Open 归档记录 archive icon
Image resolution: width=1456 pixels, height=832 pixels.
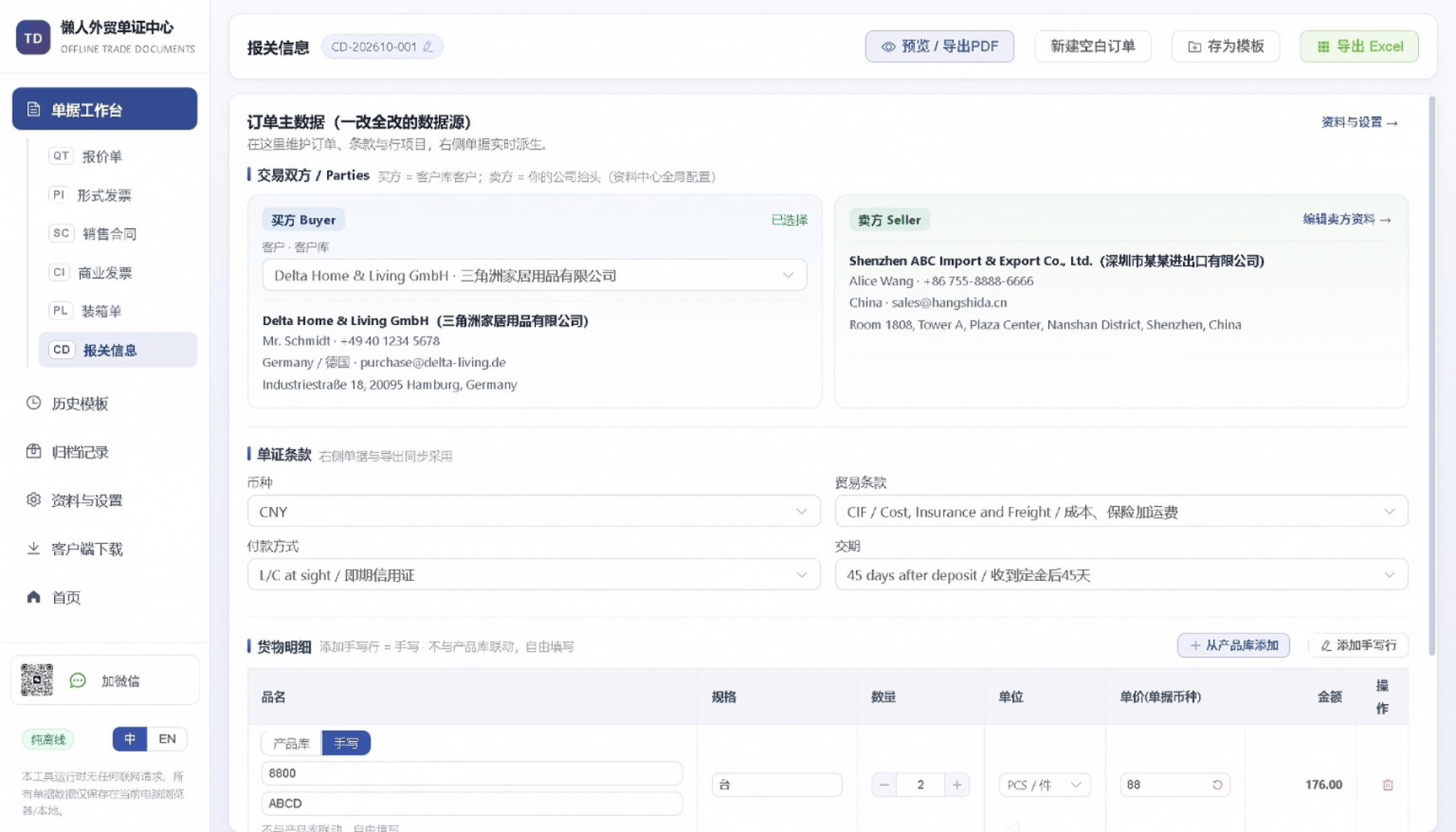pos(34,451)
